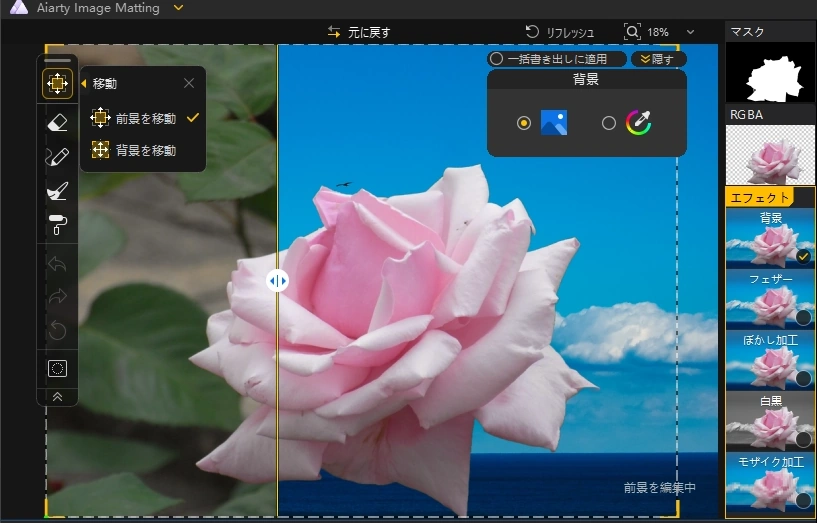Collapse the toolbar with double chevron
The height and width of the screenshot is (523, 817).
pos(57,396)
